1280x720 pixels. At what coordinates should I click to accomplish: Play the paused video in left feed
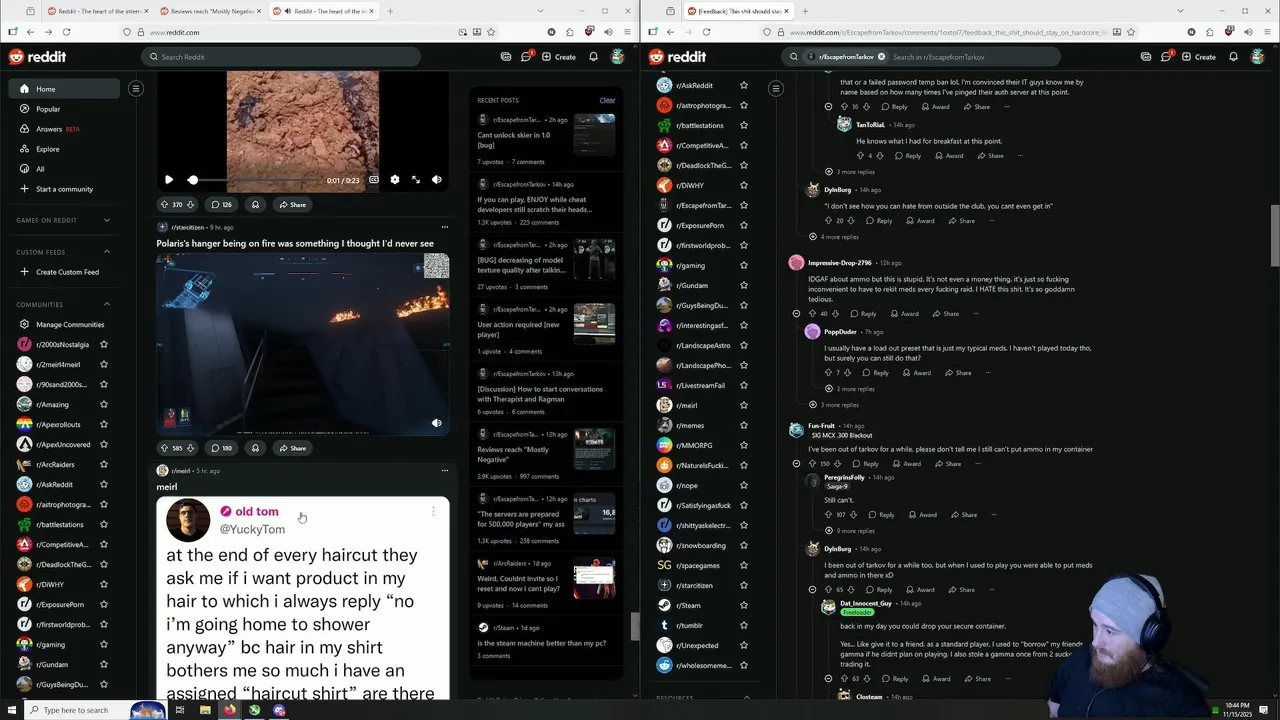[x=168, y=180]
